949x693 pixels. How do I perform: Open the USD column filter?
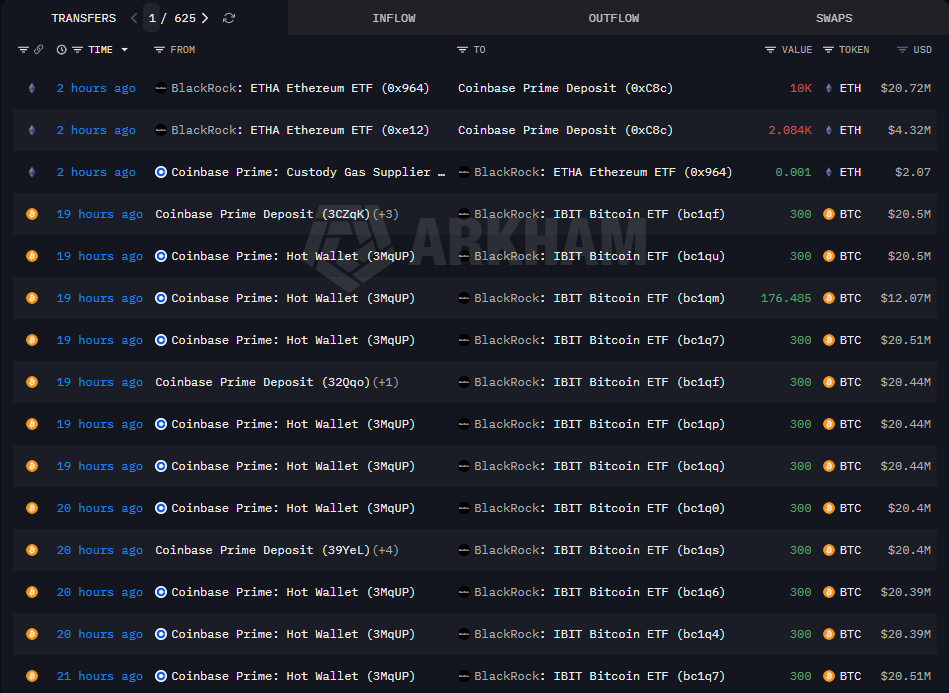(x=902, y=50)
